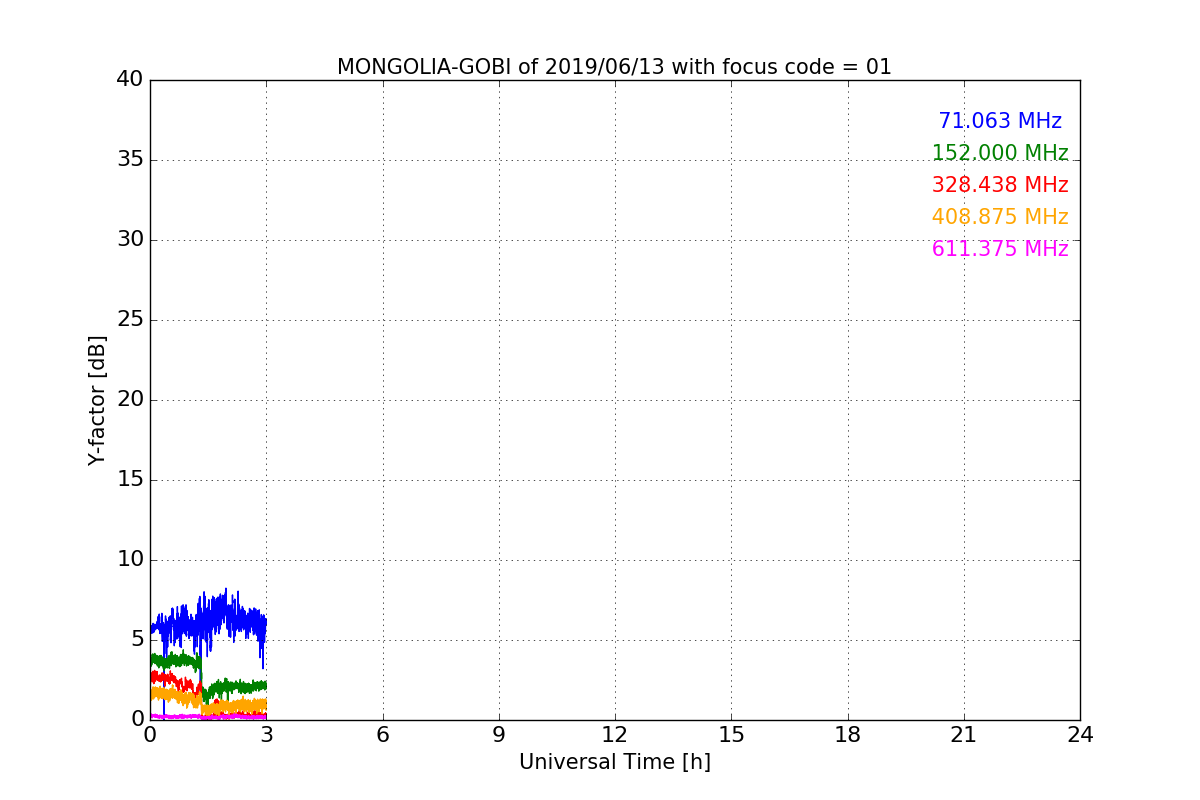
Task: Click the Universal Time [h] axis label
Action: pyautogui.click(x=614, y=762)
